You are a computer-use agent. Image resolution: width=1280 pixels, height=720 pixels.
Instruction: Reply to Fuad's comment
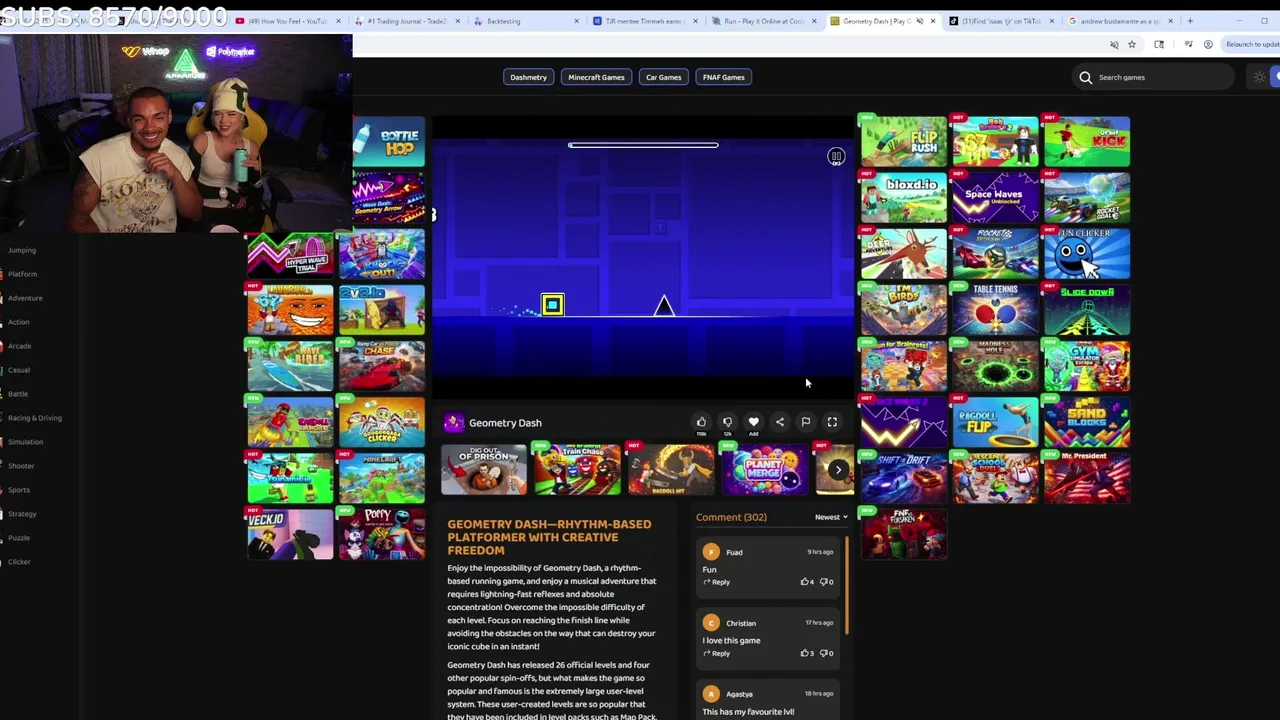717,582
